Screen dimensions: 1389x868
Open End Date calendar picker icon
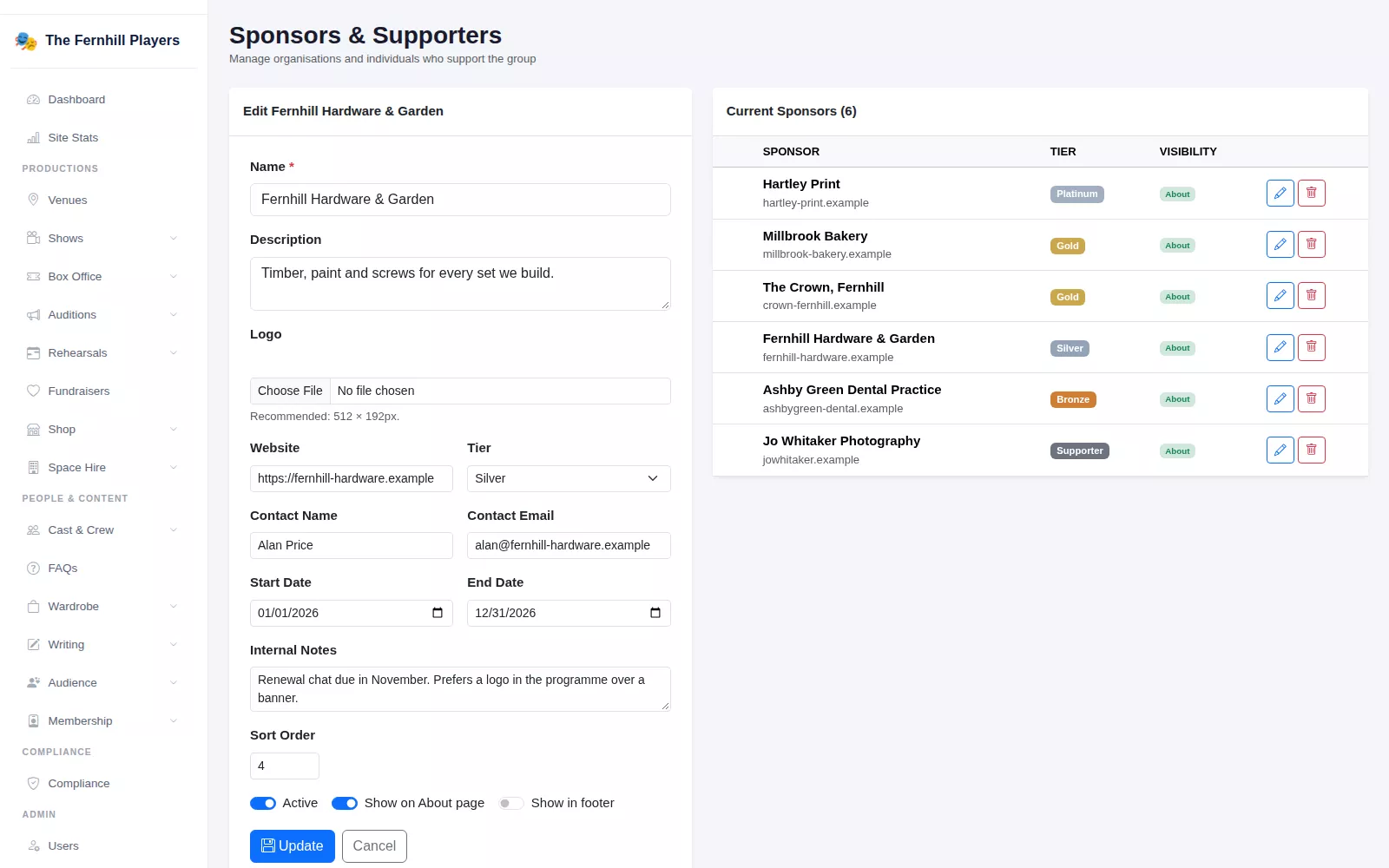point(655,613)
